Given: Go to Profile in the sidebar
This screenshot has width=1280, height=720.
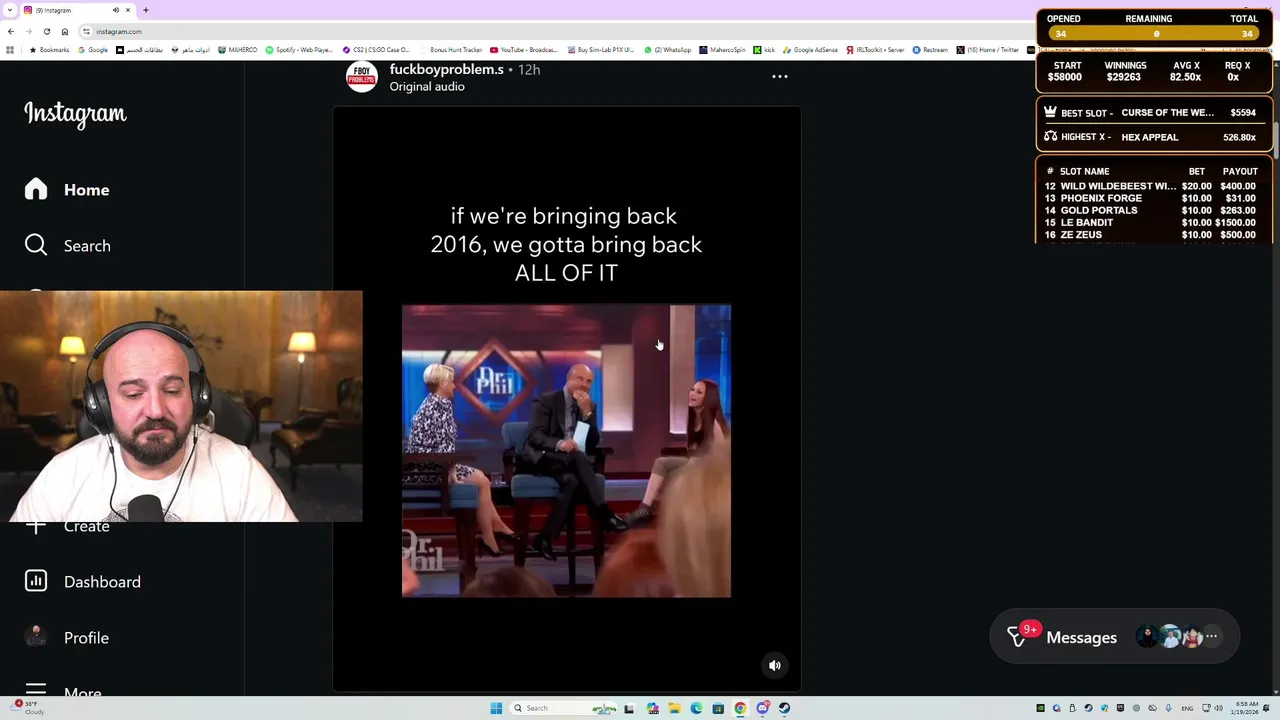Looking at the screenshot, I should pyautogui.click(x=67, y=638).
